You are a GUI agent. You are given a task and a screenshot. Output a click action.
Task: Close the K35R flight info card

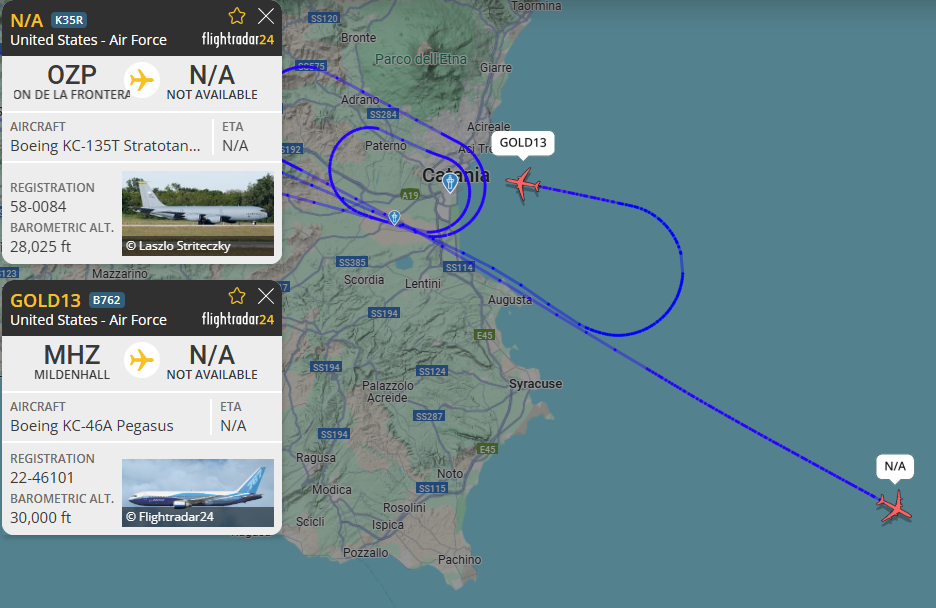coord(266,16)
